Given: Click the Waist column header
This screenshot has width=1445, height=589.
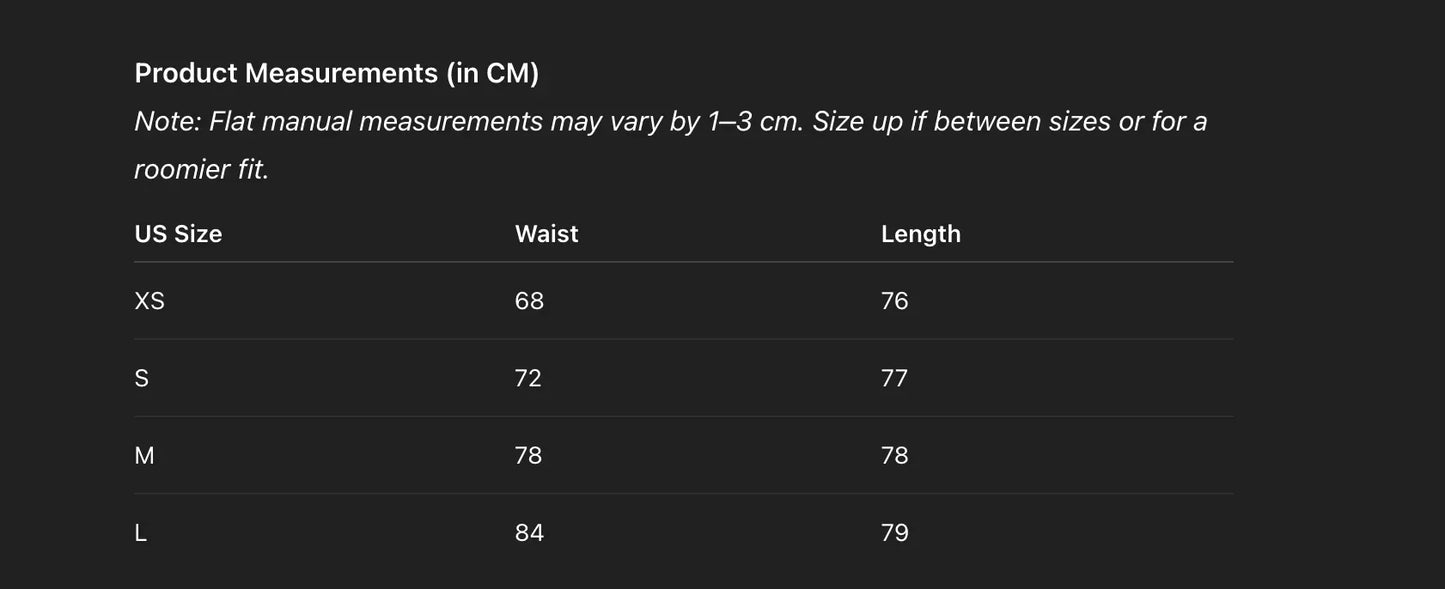Looking at the screenshot, I should click(546, 234).
